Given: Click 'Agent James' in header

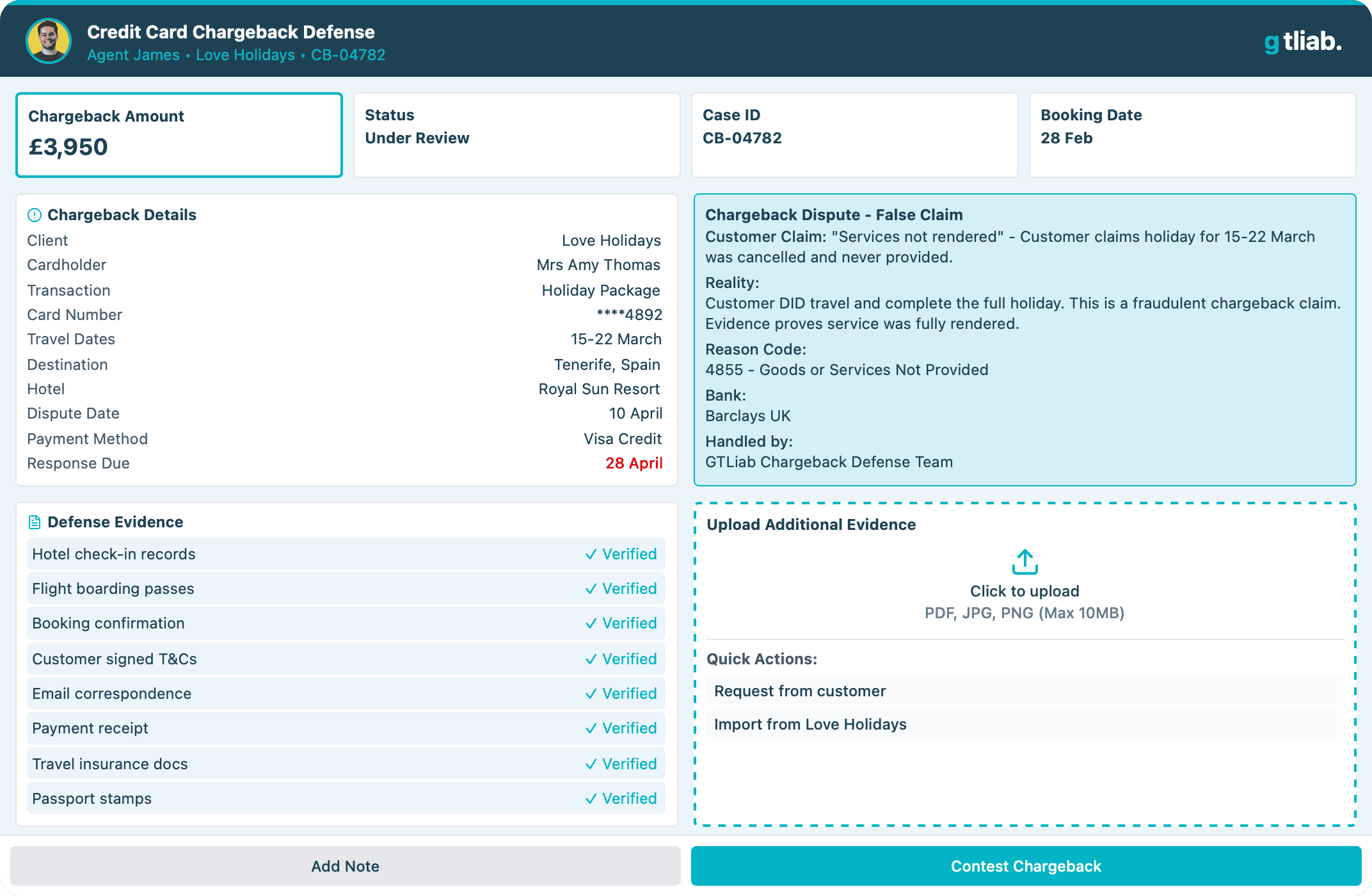Looking at the screenshot, I should [134, 55].
